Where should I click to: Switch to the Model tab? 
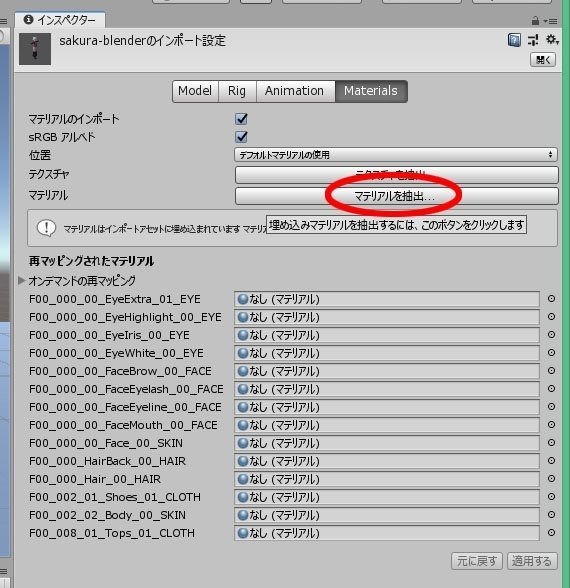[195, 91]
